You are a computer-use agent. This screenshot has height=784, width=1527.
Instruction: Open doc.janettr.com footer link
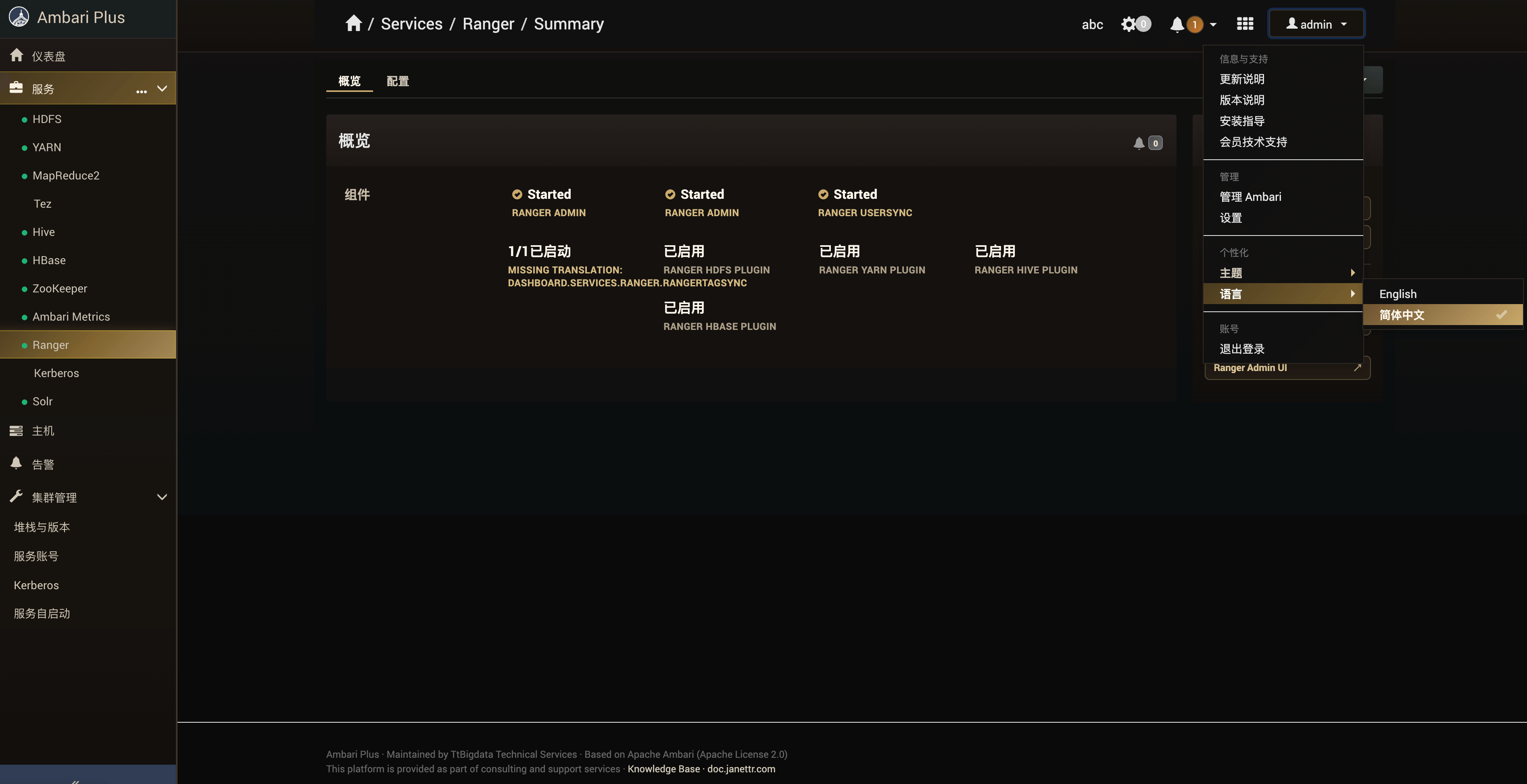pos(741,769)
